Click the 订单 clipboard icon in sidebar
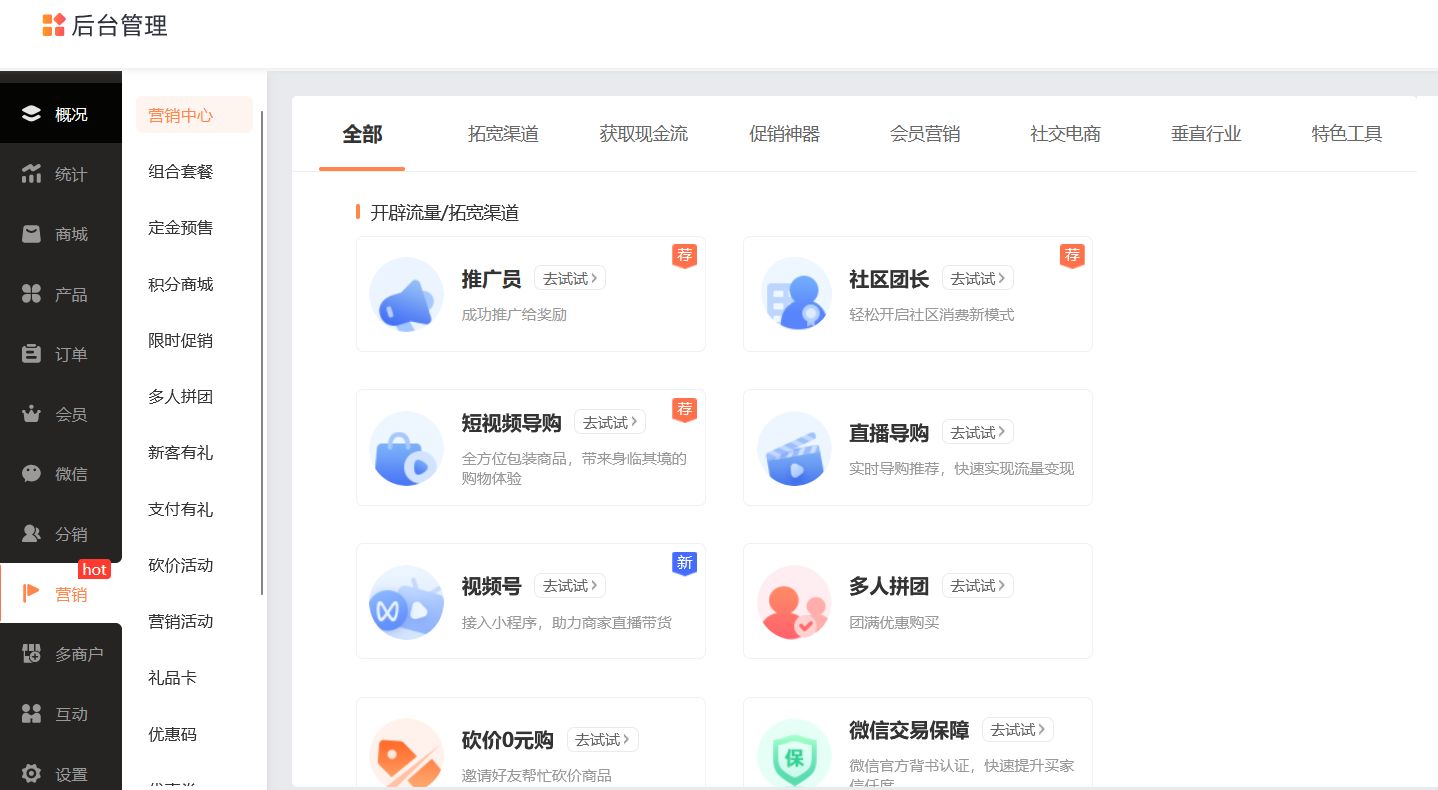Viewport: 1438px width, 790px height. (31, 354)
